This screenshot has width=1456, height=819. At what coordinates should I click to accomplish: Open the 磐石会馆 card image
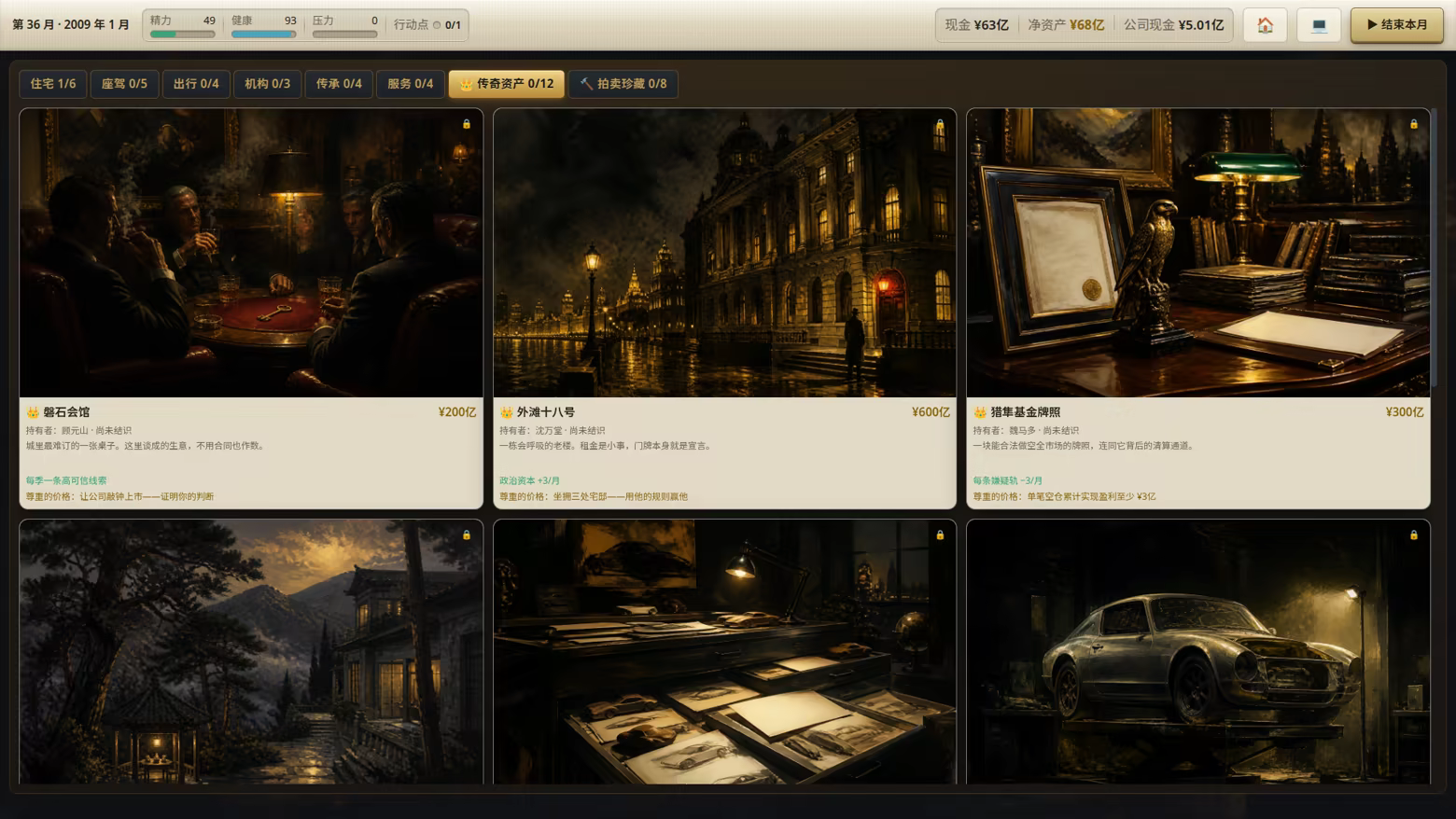(251, 253)
